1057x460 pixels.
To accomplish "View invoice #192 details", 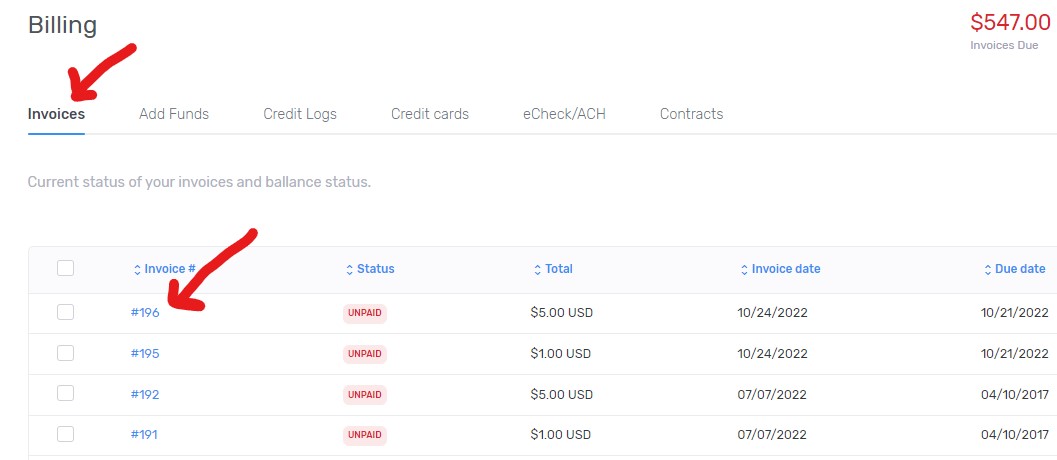I will click(x=145, y=394).
